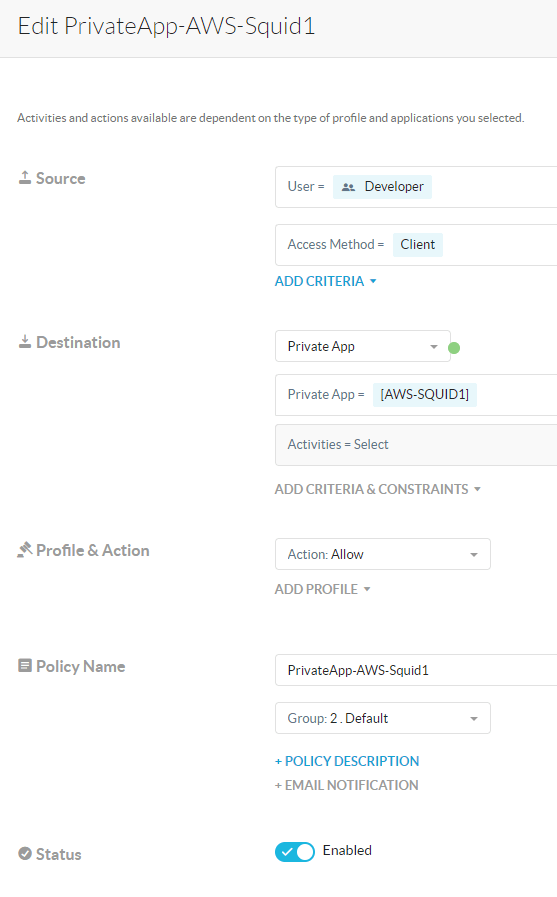Click the Policy Name document icon

(x=25, y=666)
